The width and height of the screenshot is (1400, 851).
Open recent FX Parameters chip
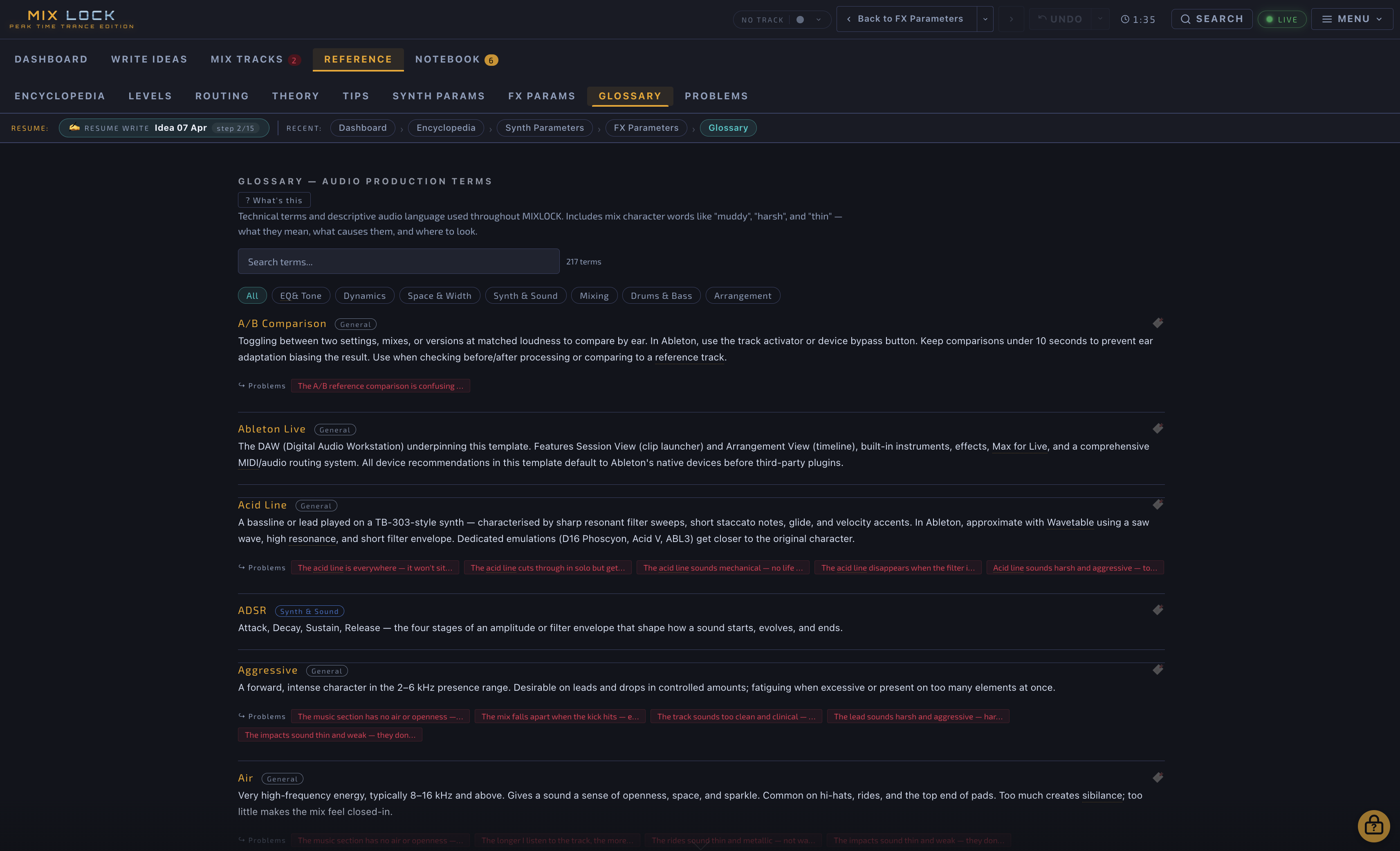pyautogui.click(x=646, y=128)
